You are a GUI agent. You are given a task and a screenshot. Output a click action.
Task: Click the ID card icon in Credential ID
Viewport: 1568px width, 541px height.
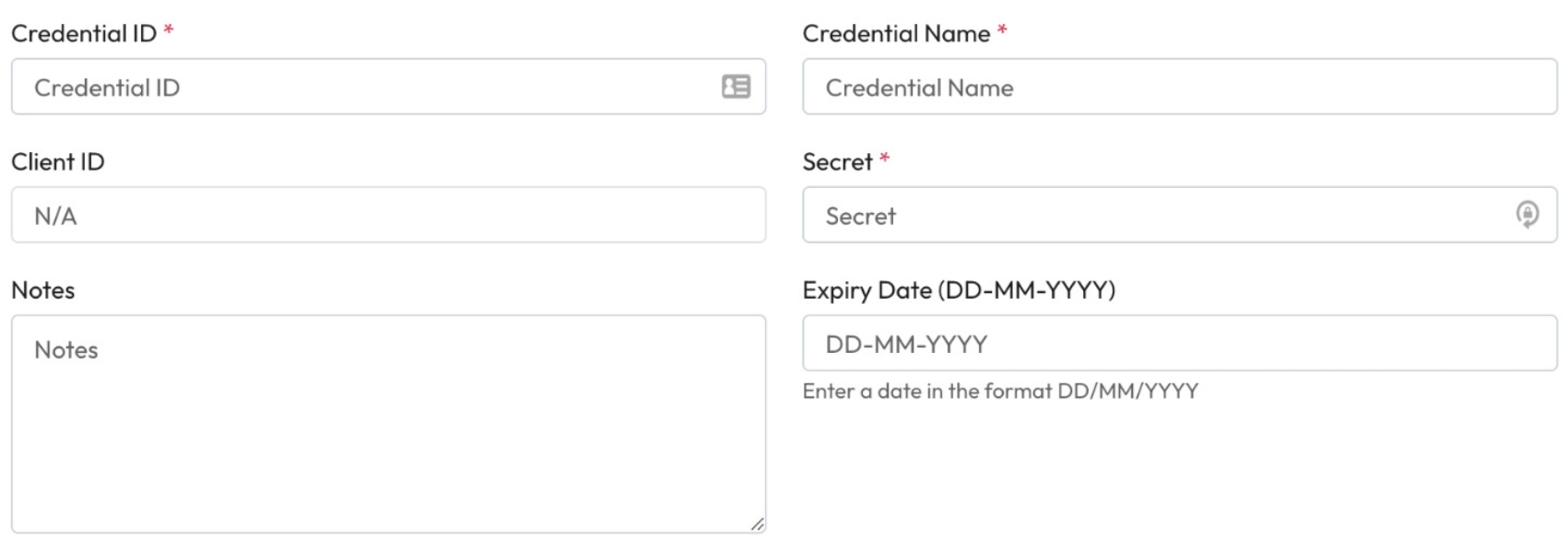coord(736,87)
